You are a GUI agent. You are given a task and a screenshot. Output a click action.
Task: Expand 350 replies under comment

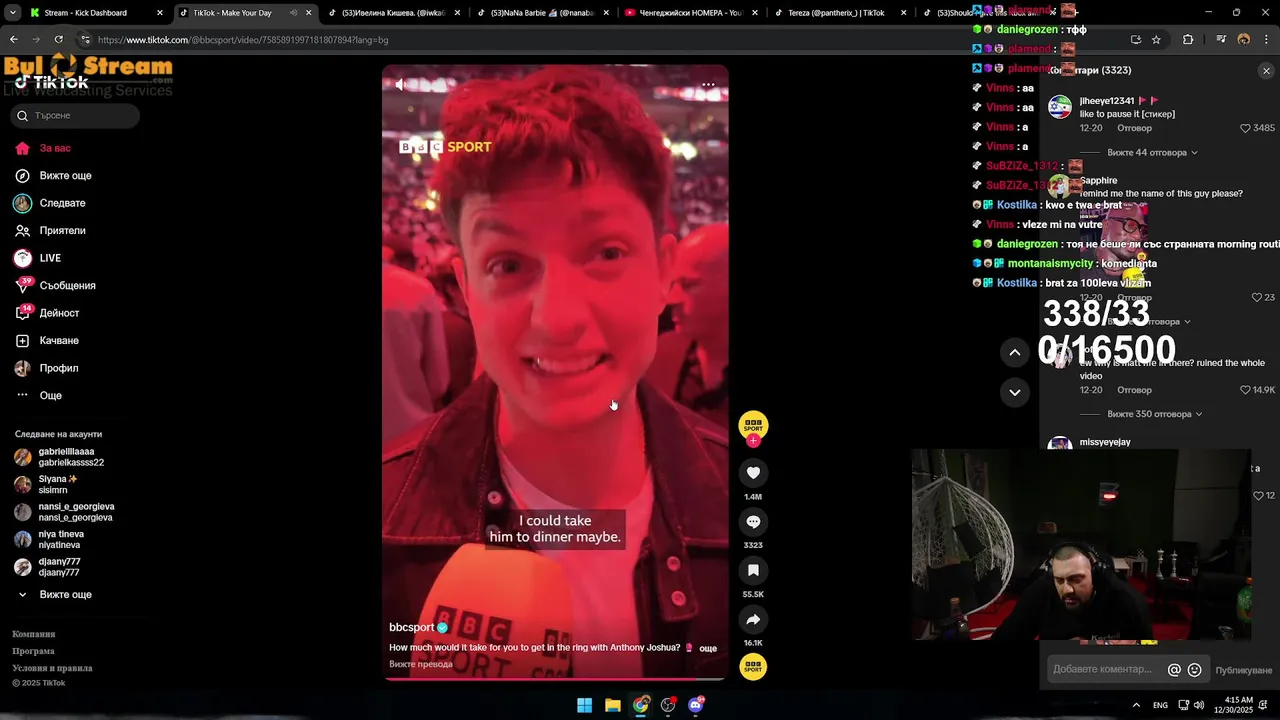[x=1154, y=414]
